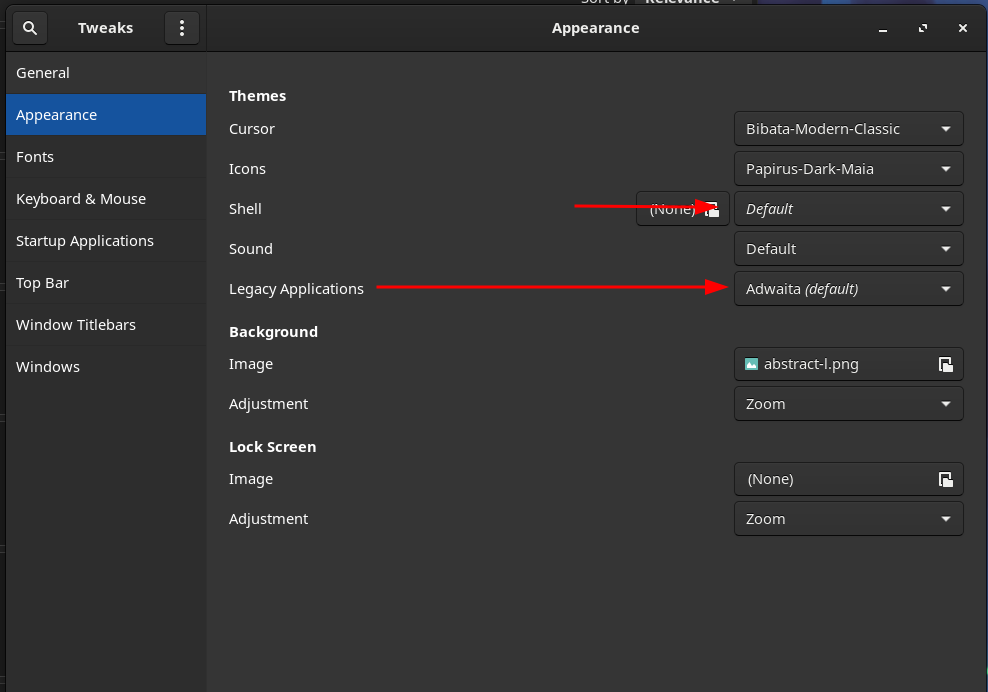Click the abstract-l.png image thumbnail
The image size is (988, 692).
[x=751, y=364]
